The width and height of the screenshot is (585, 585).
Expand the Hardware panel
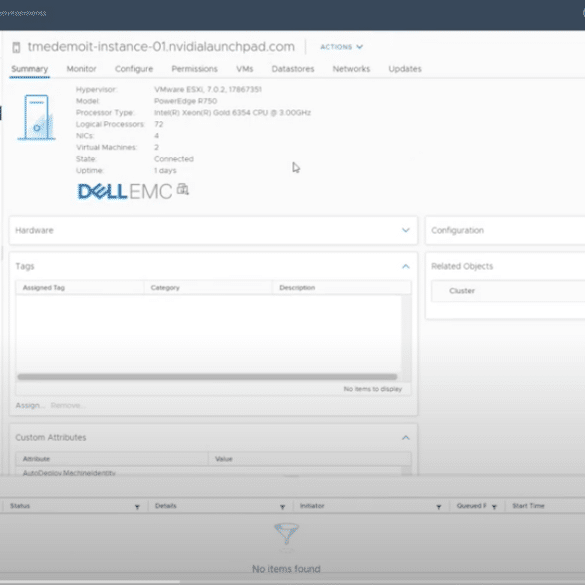[406, 230]
